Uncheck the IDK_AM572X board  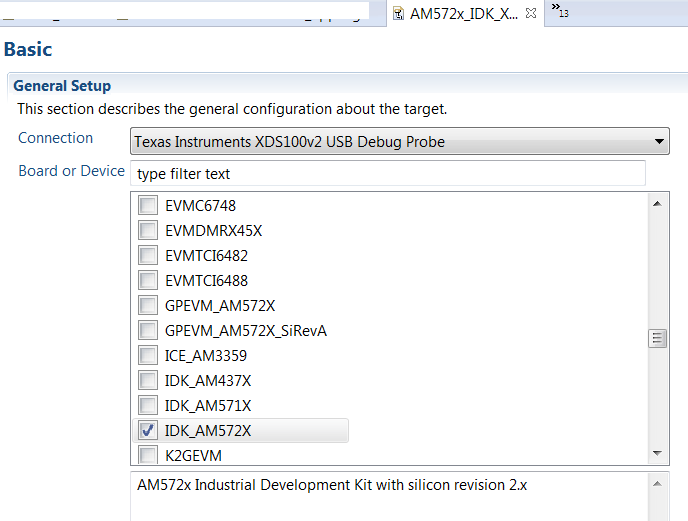point(147,431)
